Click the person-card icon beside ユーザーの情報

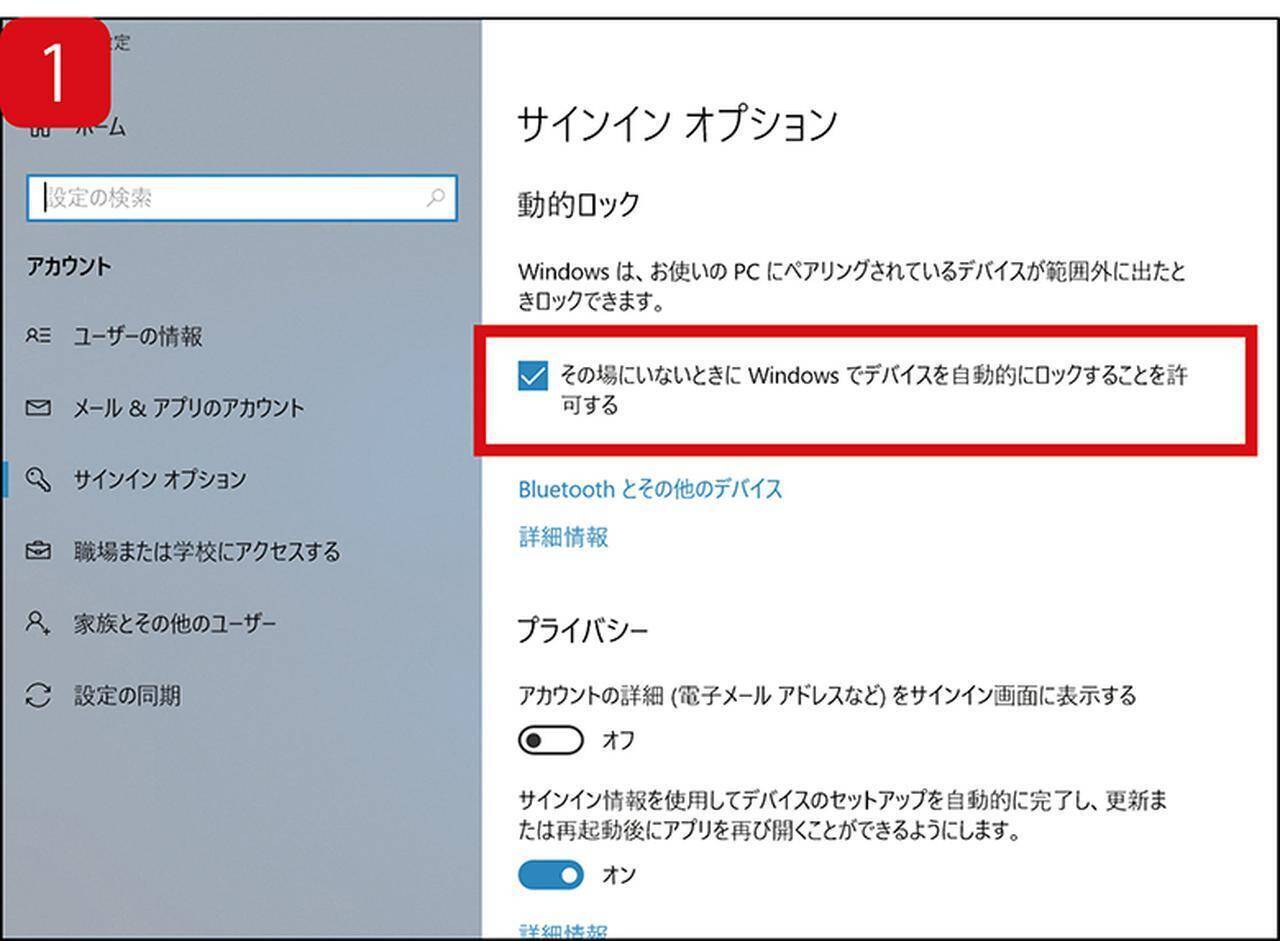click(38, 337)
